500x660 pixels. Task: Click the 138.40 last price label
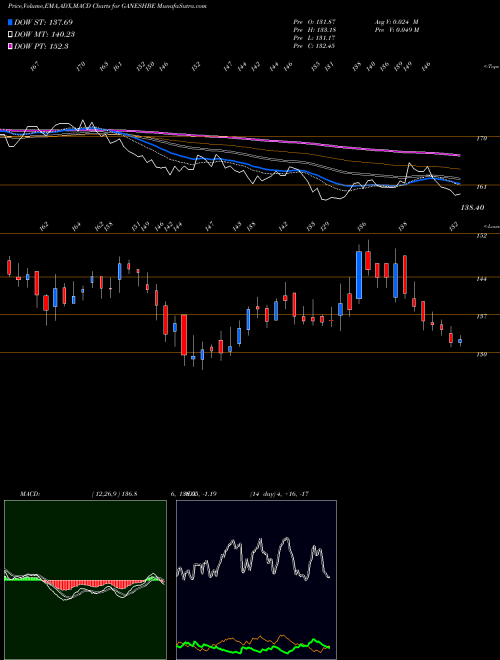(473, 208)
